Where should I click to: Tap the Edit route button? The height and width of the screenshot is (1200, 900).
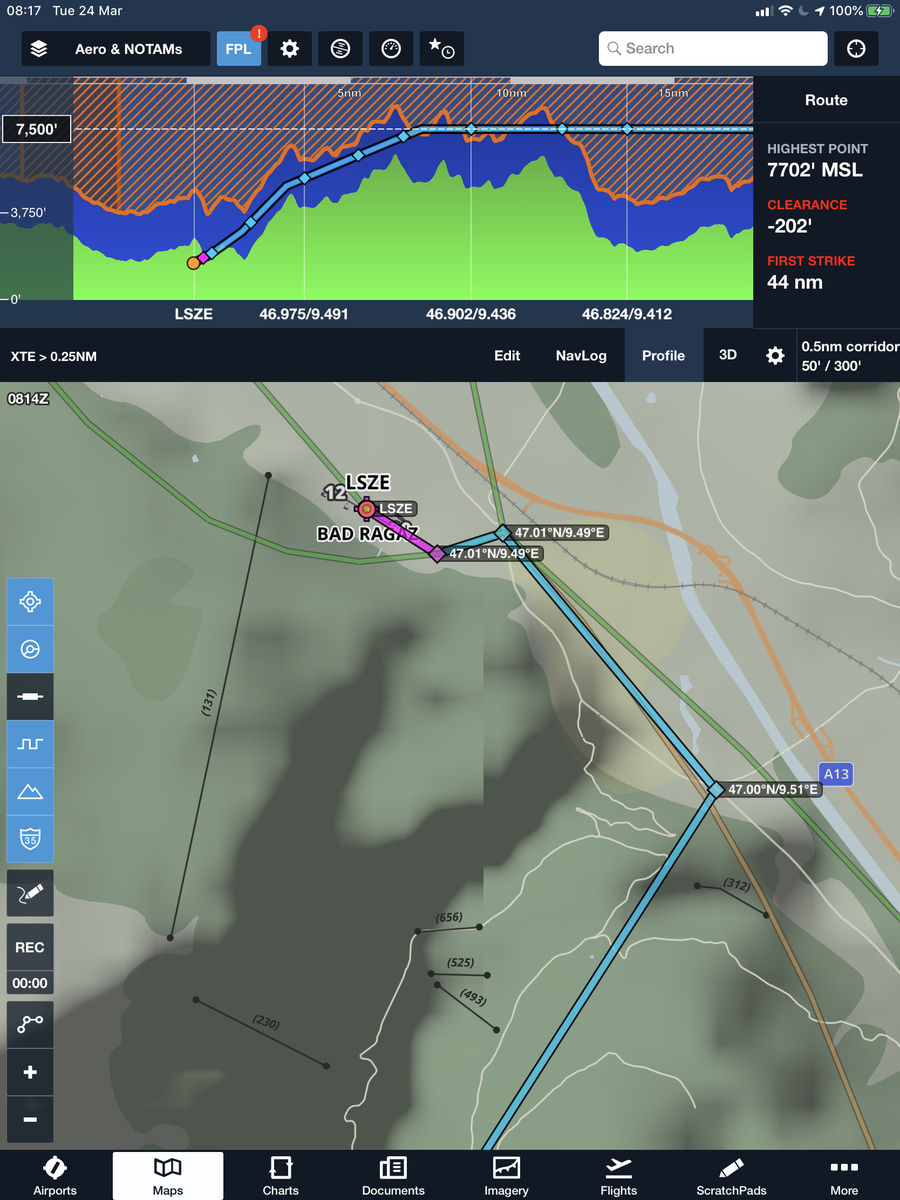pyautogui.click(x=507, y=355)
